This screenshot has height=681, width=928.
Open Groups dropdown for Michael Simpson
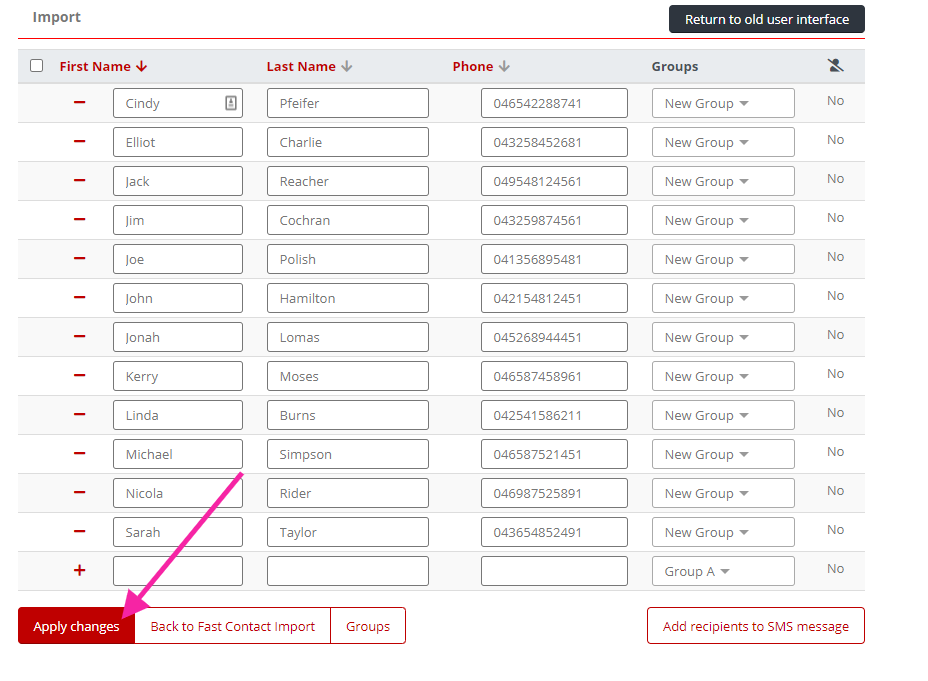(723, 455)
